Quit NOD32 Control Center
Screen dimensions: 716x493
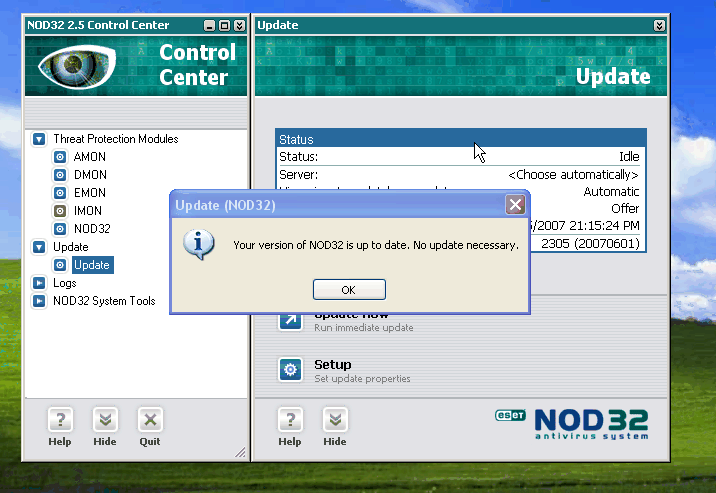[x=150, y=427]
